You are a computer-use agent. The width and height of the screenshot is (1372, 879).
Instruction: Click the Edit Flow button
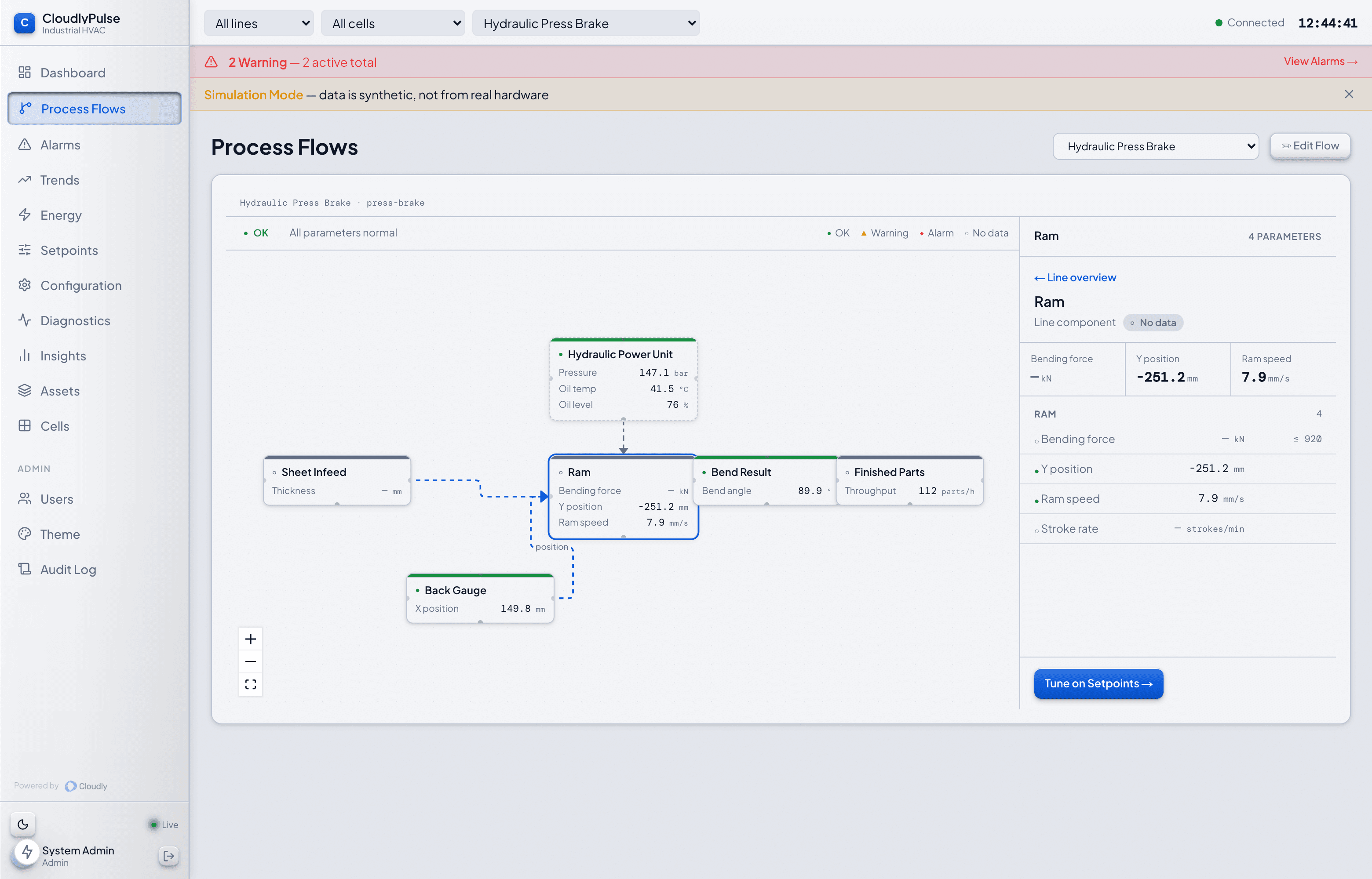coord(1310,146)
